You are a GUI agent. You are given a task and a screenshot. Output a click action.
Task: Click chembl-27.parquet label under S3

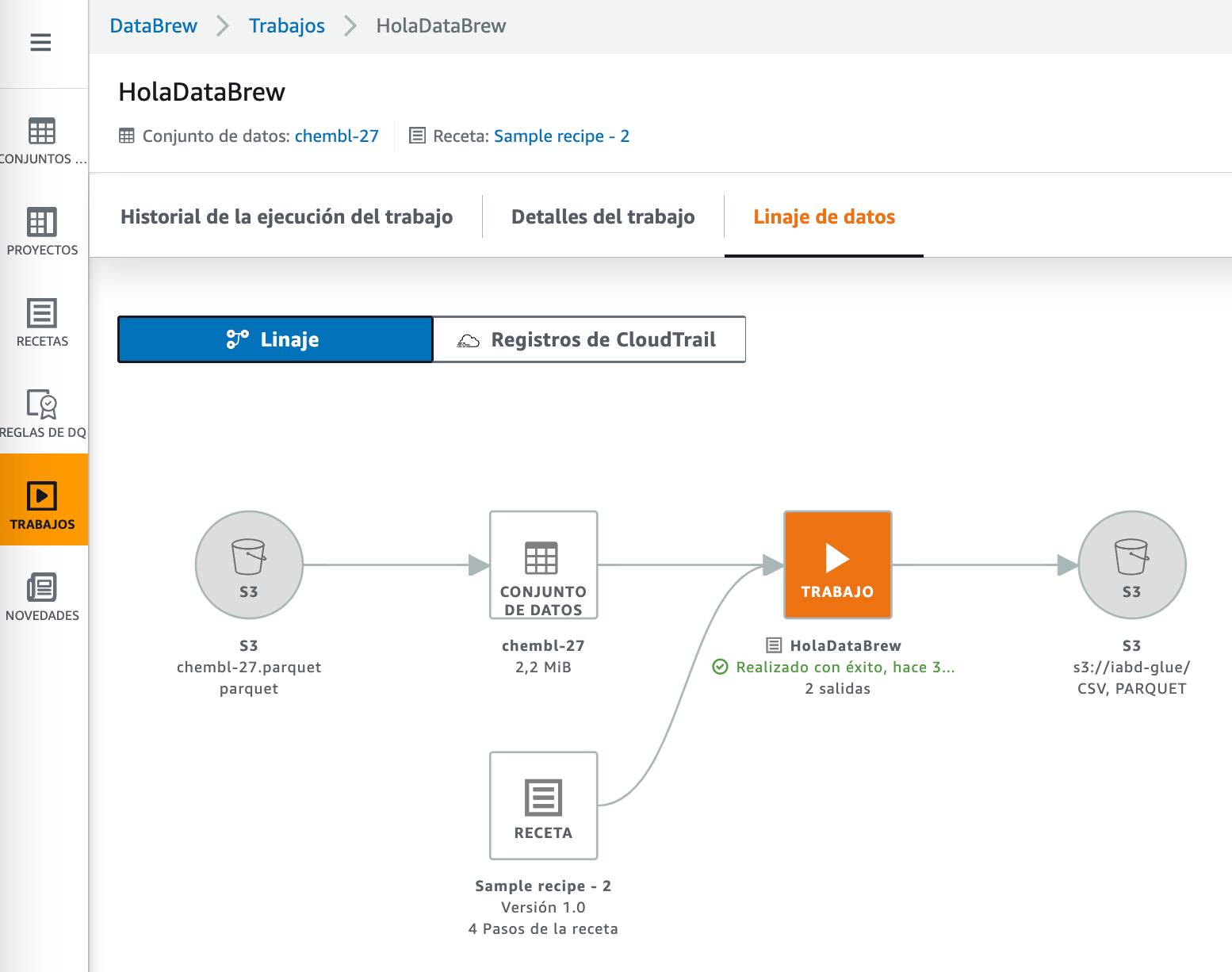[249, 667]
